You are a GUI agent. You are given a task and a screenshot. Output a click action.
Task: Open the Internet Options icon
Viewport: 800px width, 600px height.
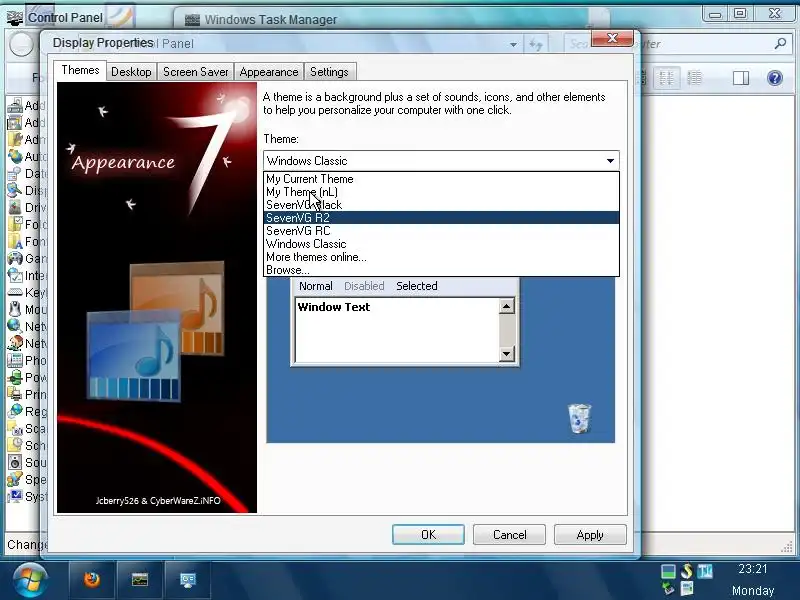pos(15,276)
